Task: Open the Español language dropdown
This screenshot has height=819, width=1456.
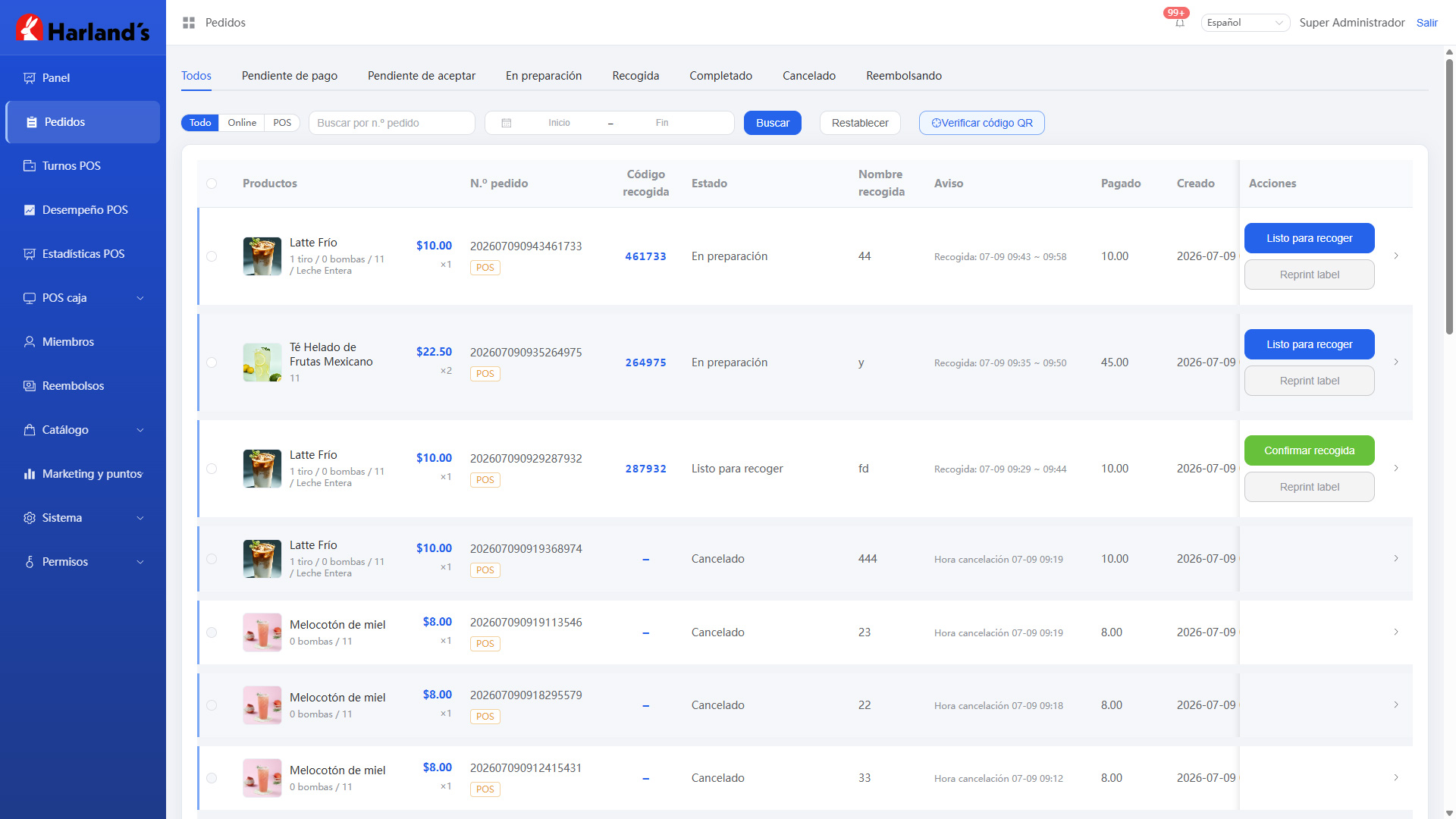Action: point(1244,23)
